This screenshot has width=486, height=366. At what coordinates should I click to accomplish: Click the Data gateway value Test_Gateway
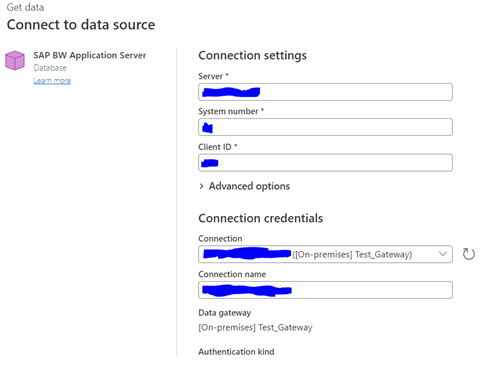(255, 328)
